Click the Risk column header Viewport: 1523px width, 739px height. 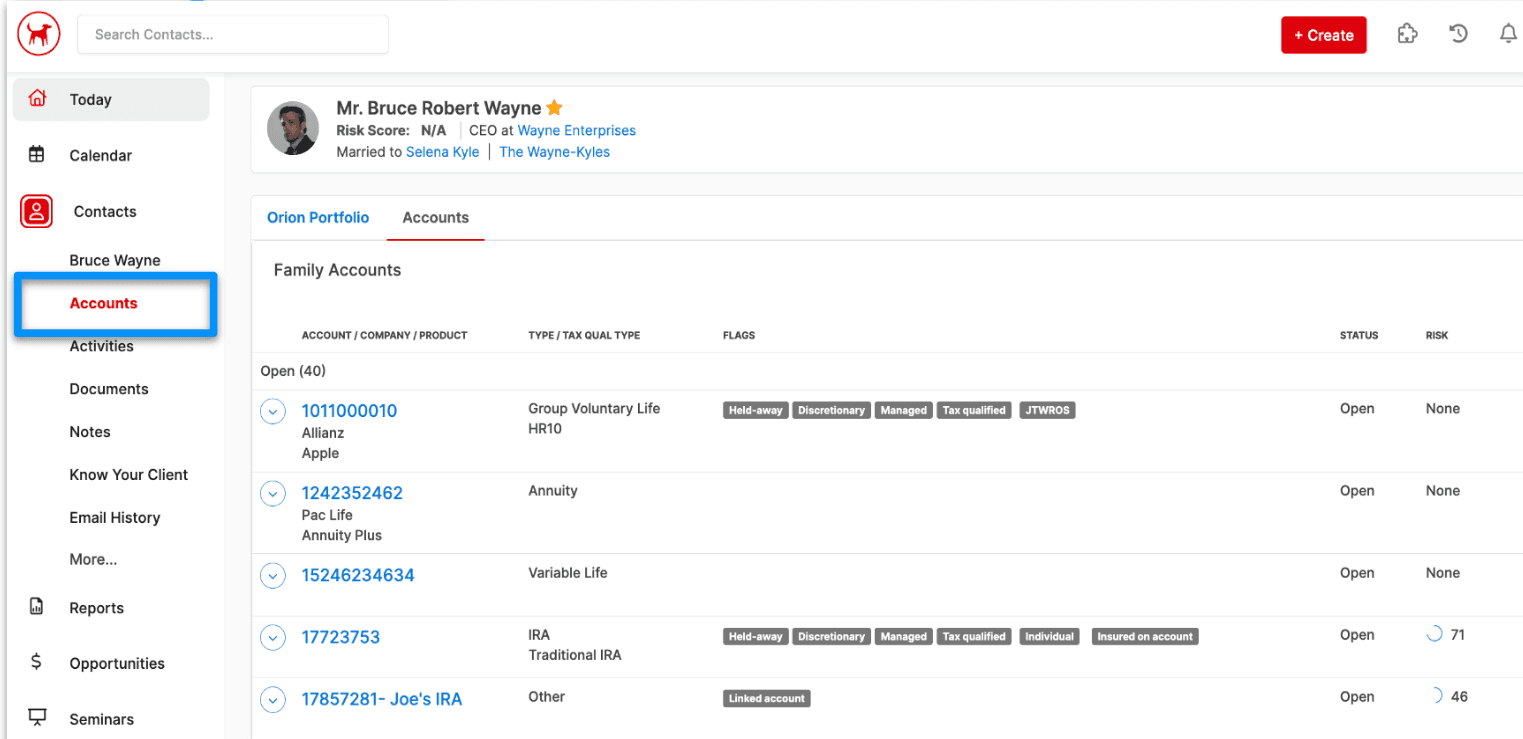[x=1437, y=335]
